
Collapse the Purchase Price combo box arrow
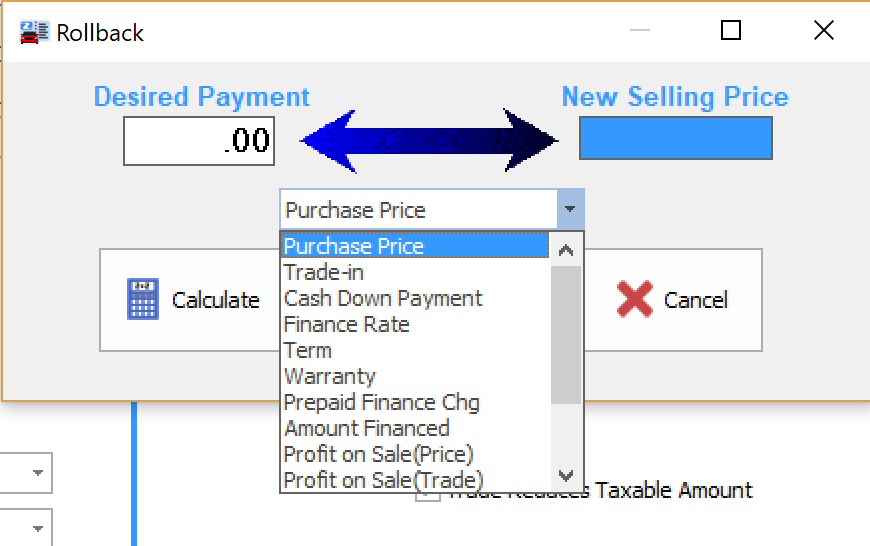(x=569, y=210)
